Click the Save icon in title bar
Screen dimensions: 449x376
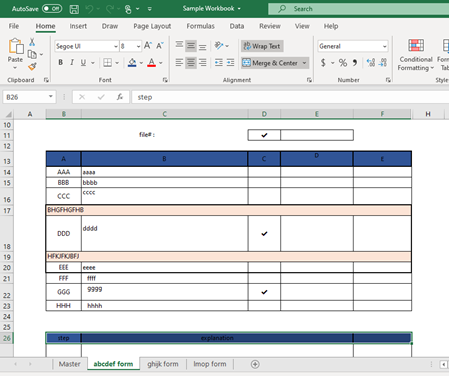(74, 9)
